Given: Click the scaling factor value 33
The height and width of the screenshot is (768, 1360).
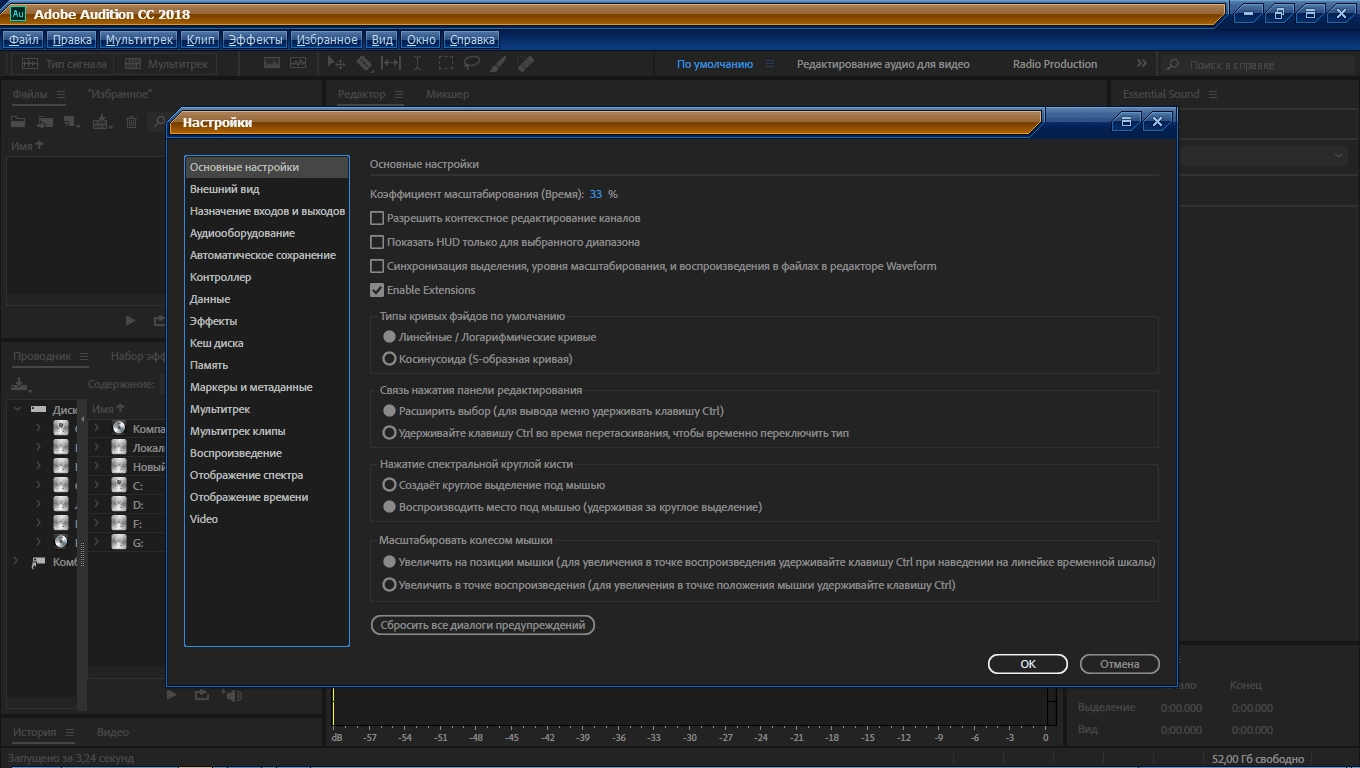Looking at the screenshot, I should (596, 194).
